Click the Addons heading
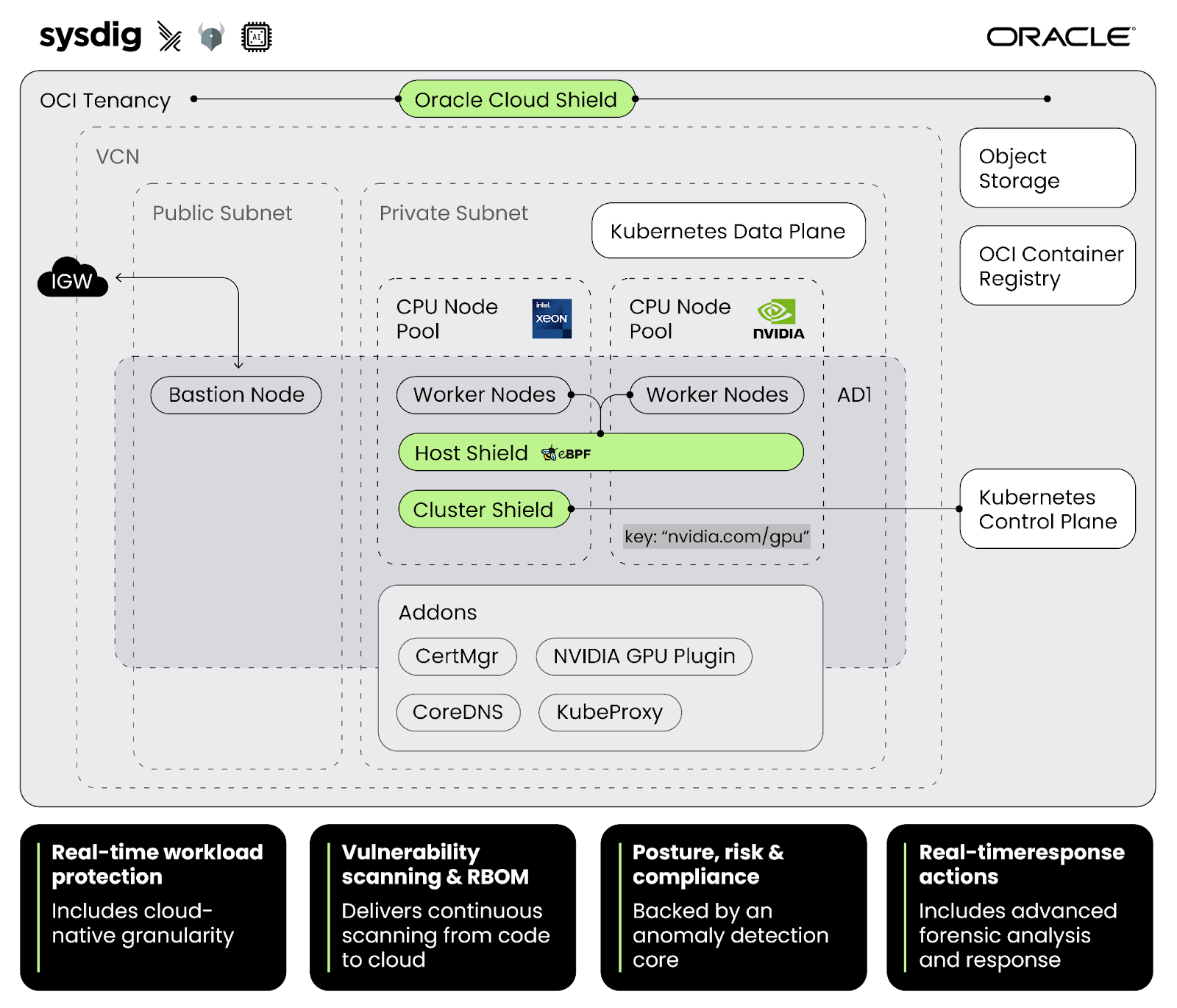 click(438, 612)
